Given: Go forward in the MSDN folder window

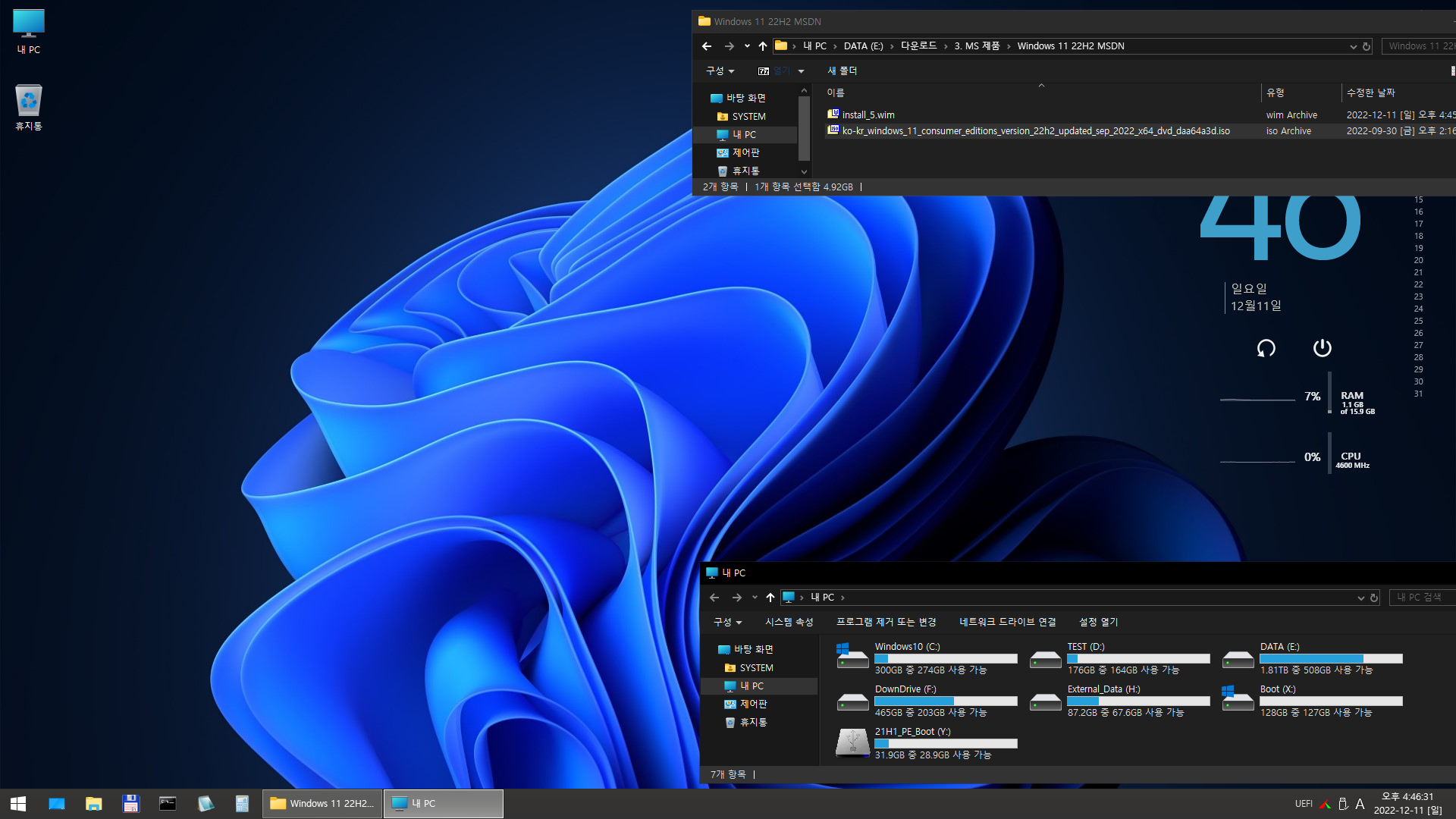Looking at the screenshot, I should (729, 46).
